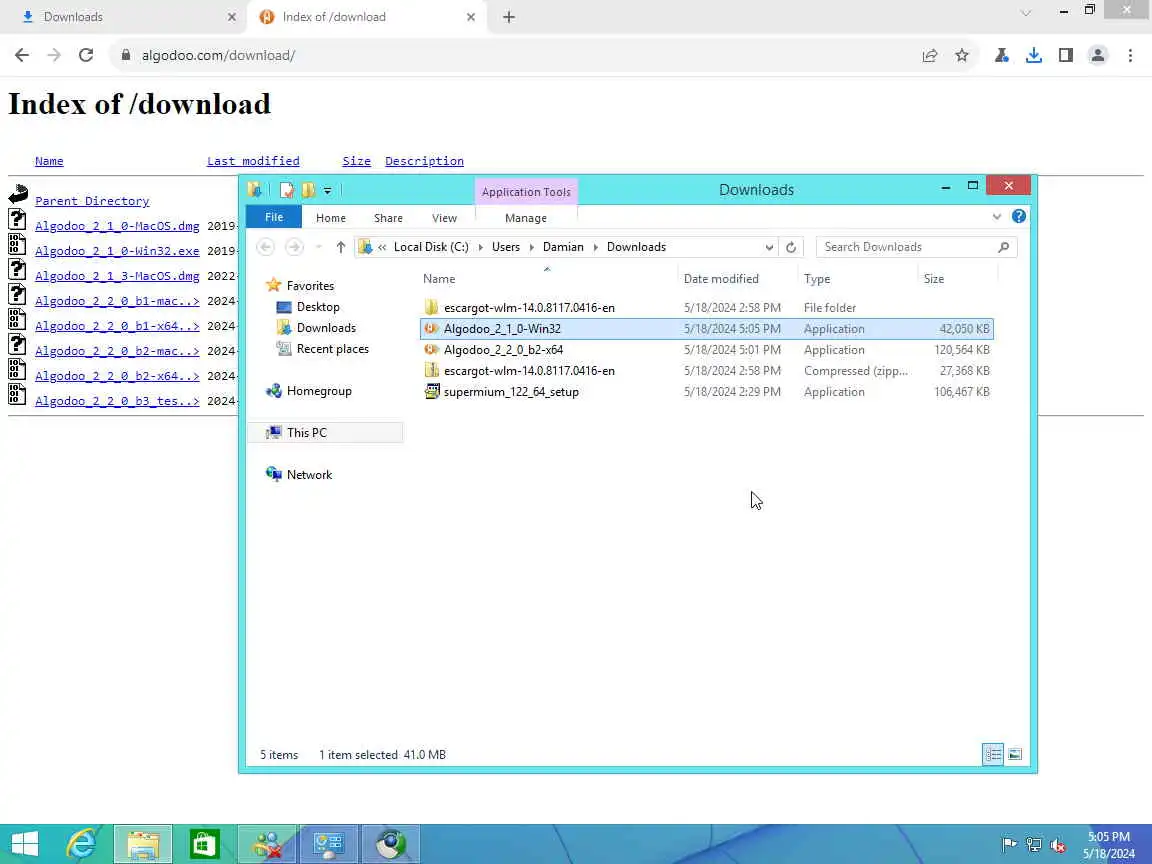1152x864 pixels.
Task: Switch Explorer to Details view icon
Action: pos(993,755)
